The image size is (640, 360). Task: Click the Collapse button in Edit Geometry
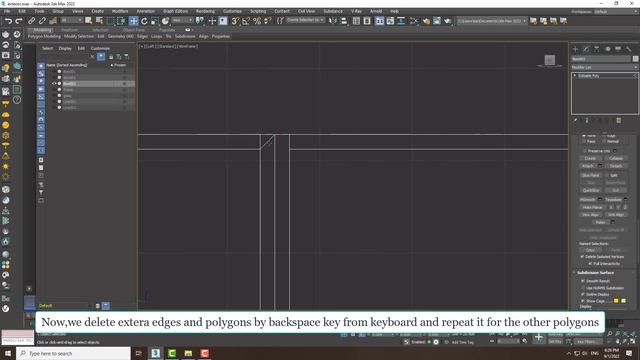point(616,158)
